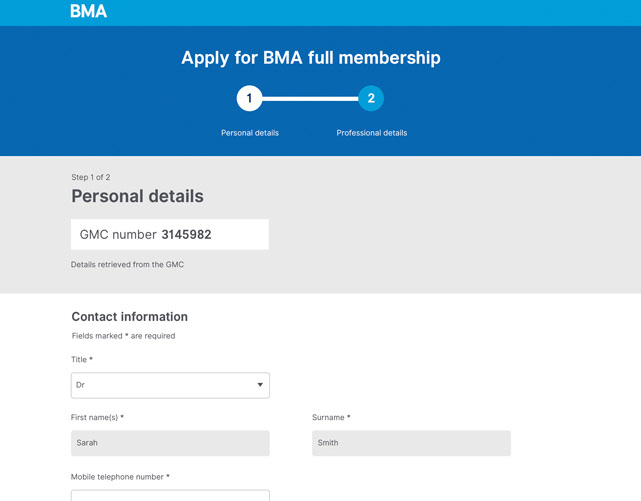Click the BMA logo in the header

click(88, 11)
